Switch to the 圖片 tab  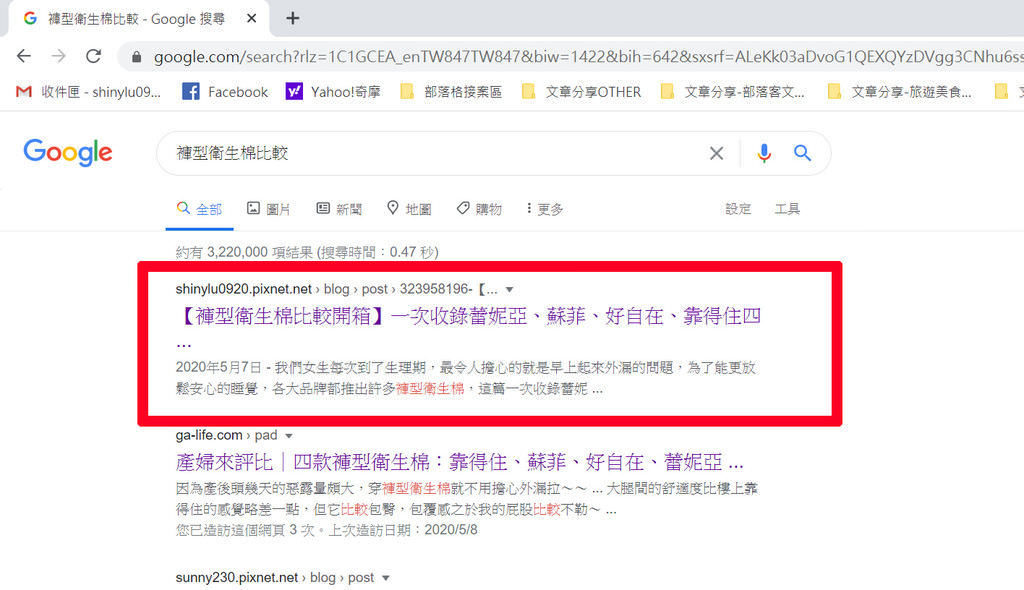pyautogui.click(x=268, y=209)
